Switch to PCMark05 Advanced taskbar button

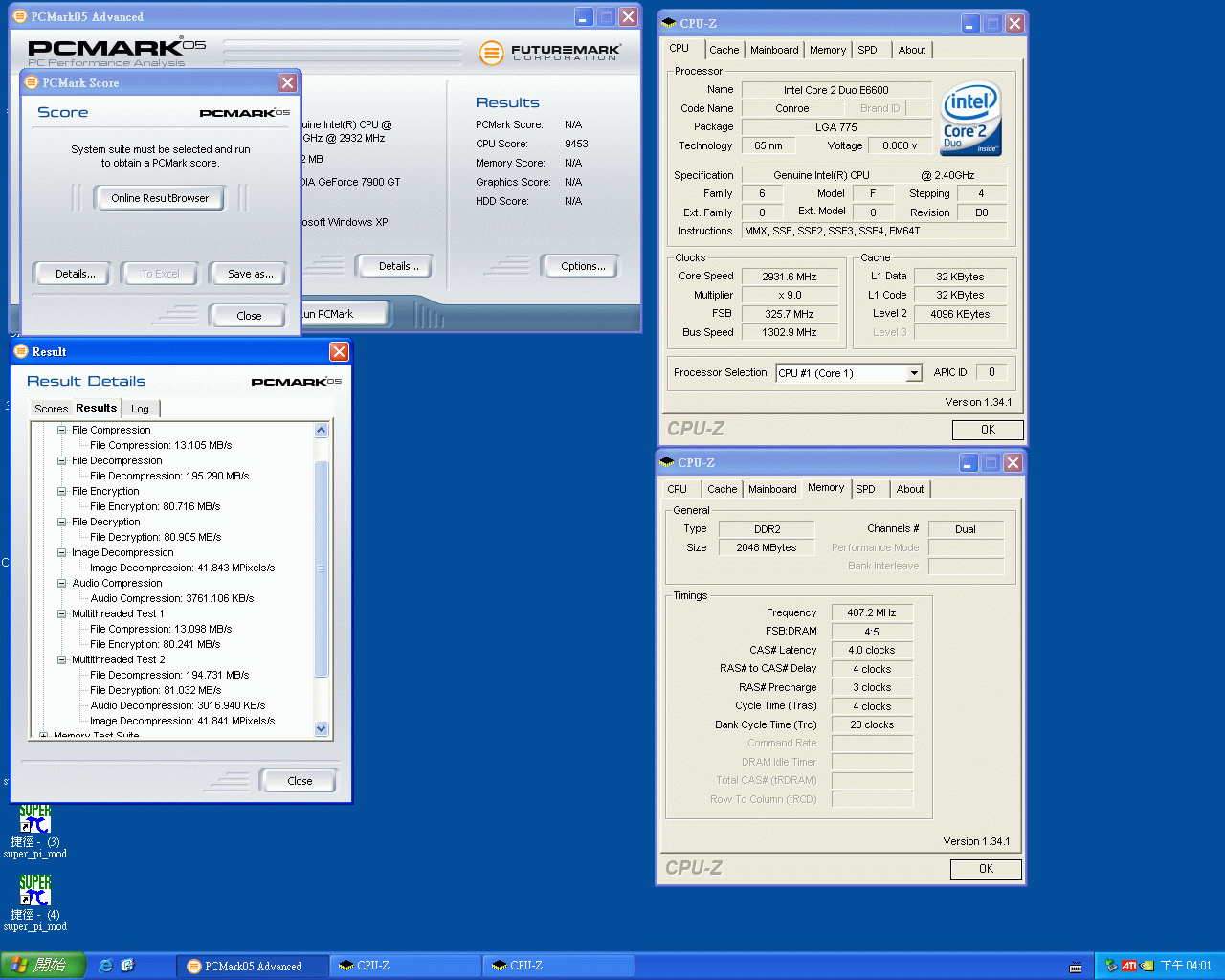(x=253, y=966)
